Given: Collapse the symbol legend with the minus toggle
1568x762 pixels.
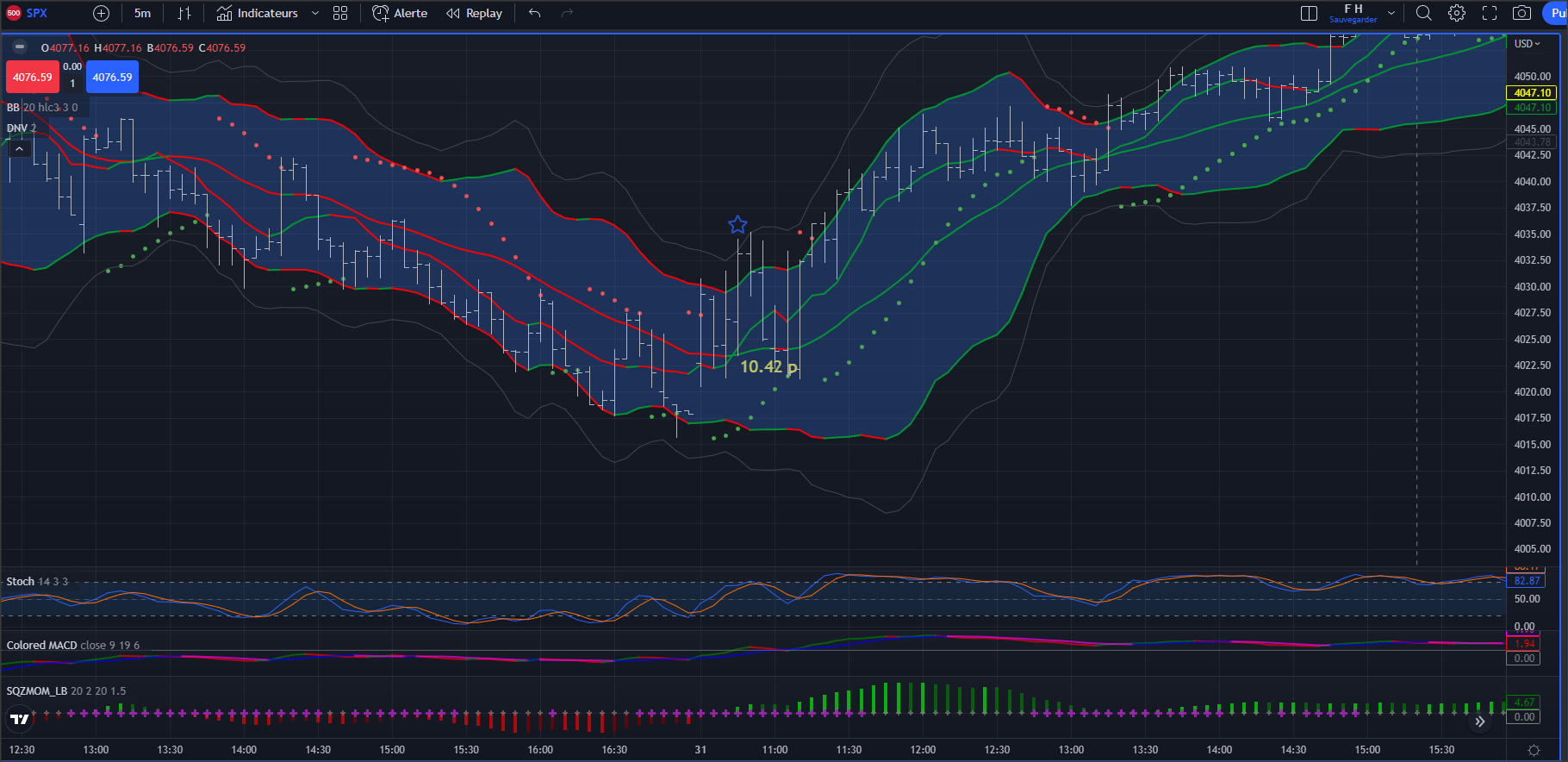Looking at the screenshot, I should point(19,47).
